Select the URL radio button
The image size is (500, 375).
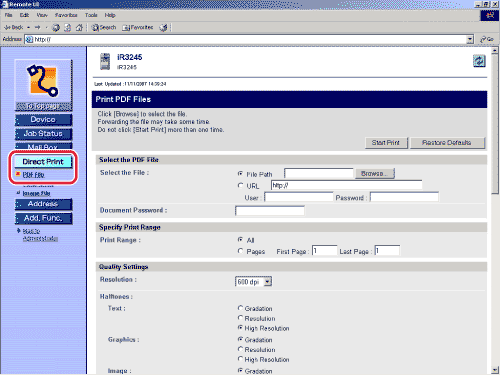tap(240, 185)
